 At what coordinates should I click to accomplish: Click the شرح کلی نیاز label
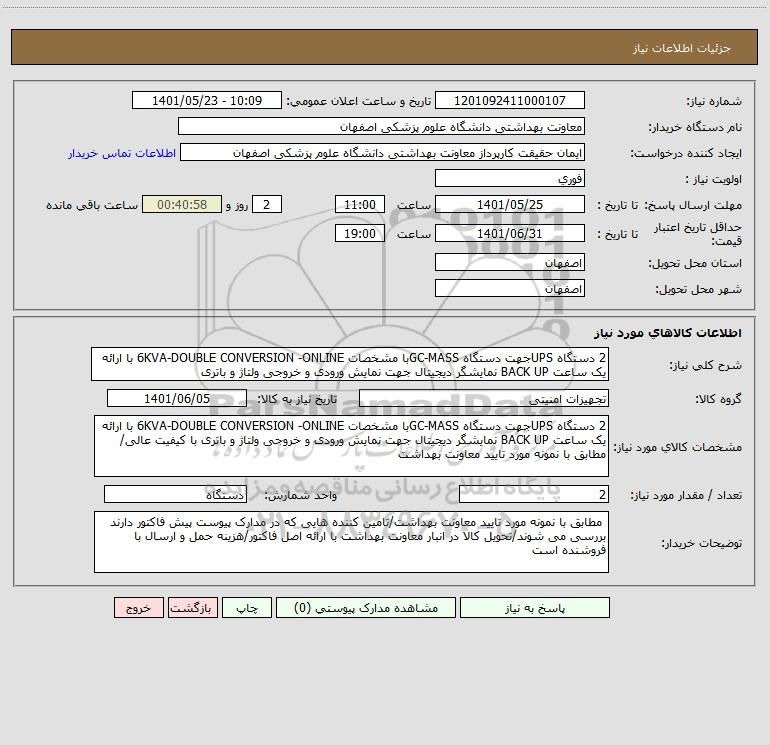[x=706, y=365]
